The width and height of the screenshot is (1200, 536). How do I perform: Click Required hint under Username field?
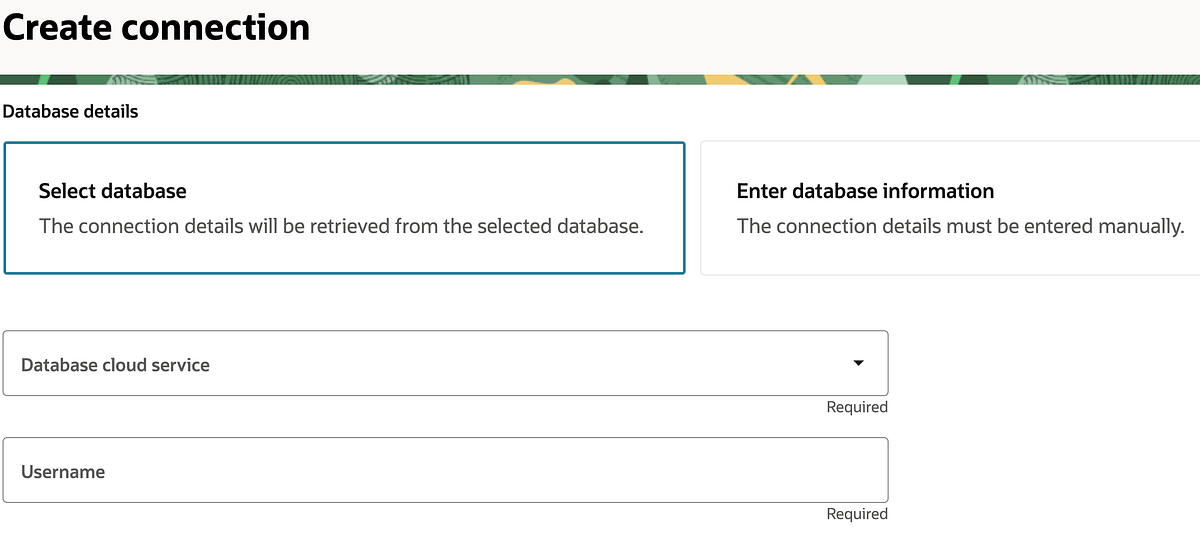point(857,513)
